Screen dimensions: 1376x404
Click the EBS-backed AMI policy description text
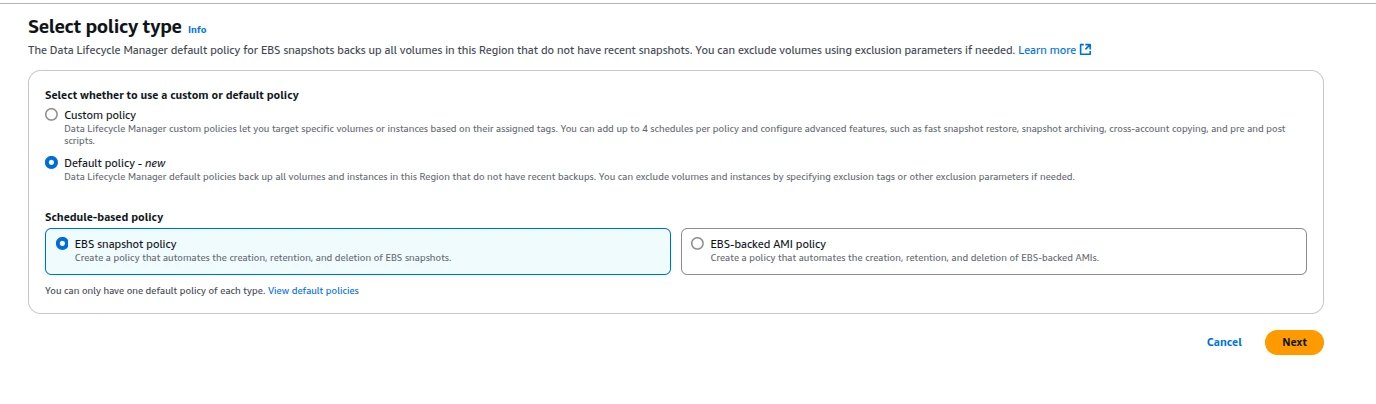[905, 258]
